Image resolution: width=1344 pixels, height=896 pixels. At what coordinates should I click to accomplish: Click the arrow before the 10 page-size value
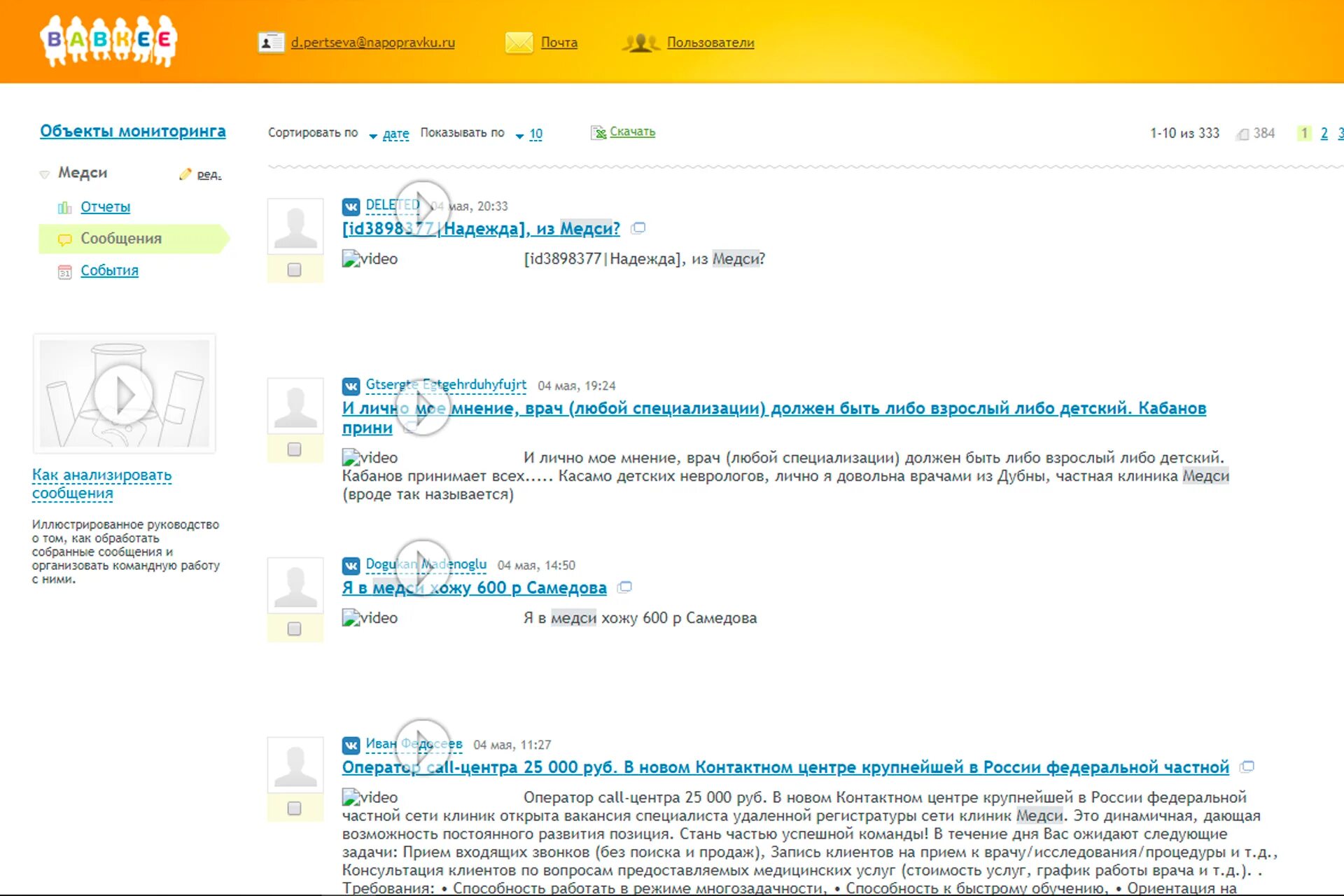[x=519, y=136]
